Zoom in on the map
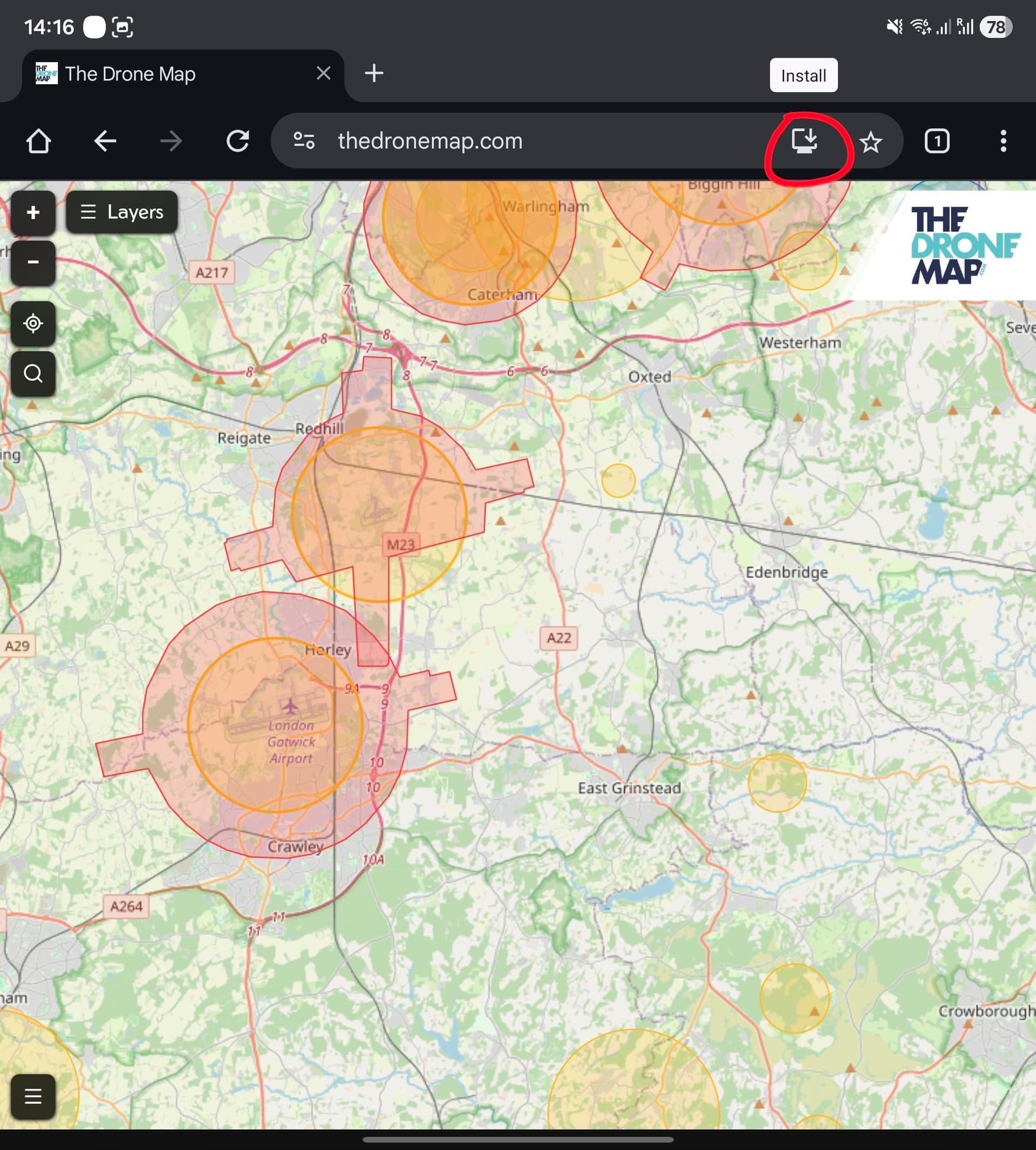The image size is (1036, 1150). [x=33, y=213]
